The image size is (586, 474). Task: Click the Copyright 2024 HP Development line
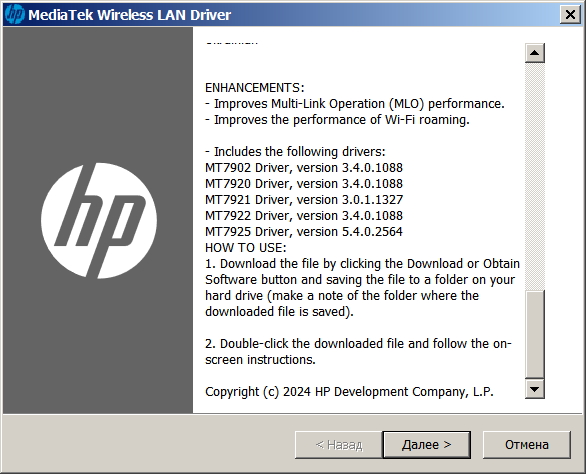tap(349, 392)
